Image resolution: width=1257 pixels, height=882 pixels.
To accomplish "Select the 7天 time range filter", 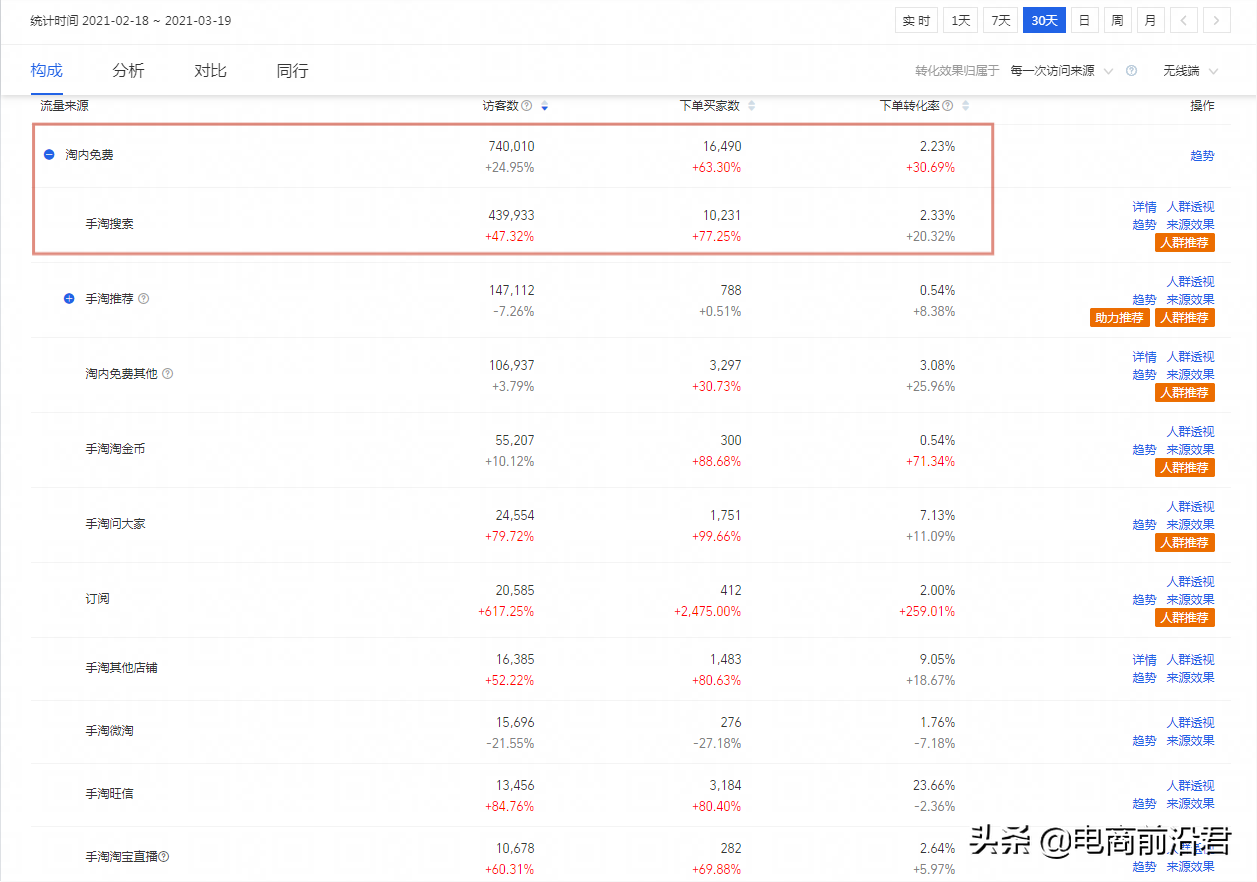I will click(x=1000, y=19).
